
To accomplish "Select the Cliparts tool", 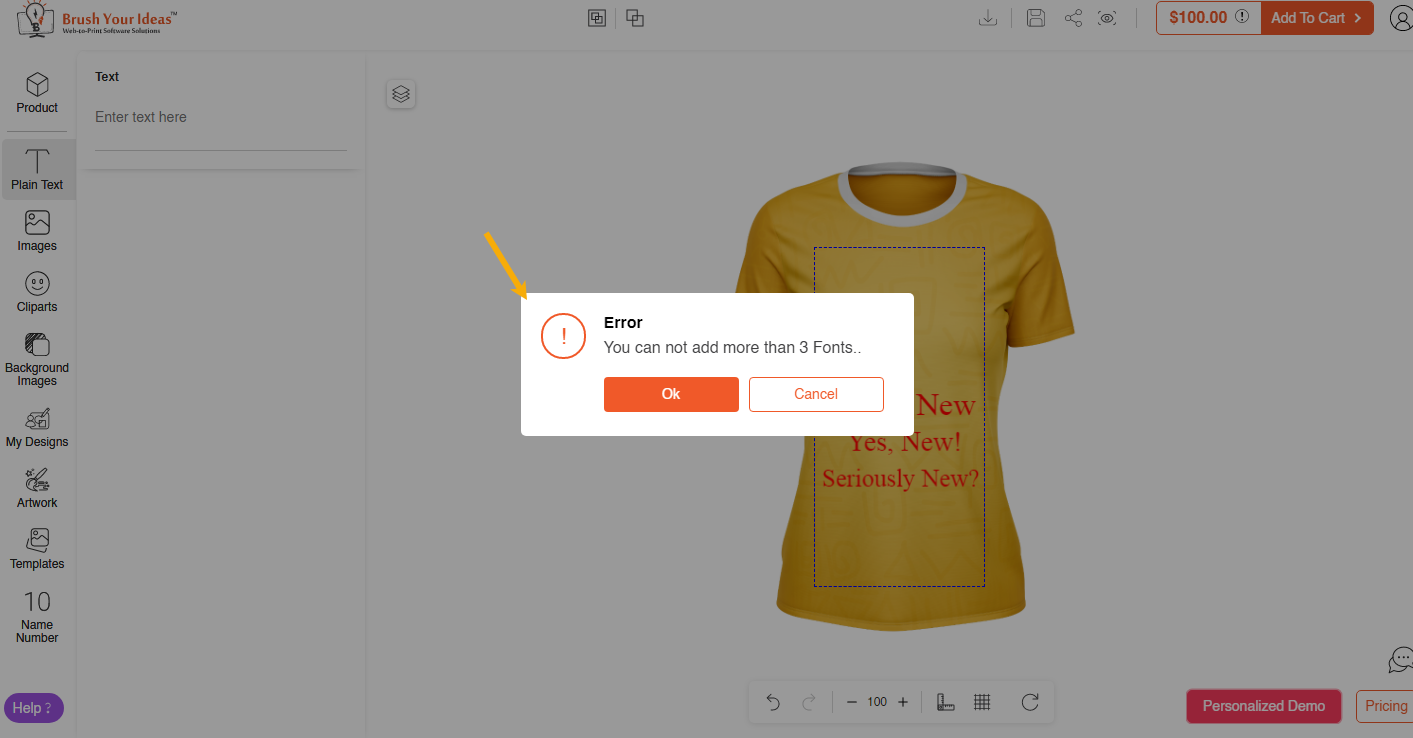I will click(36, 291).
